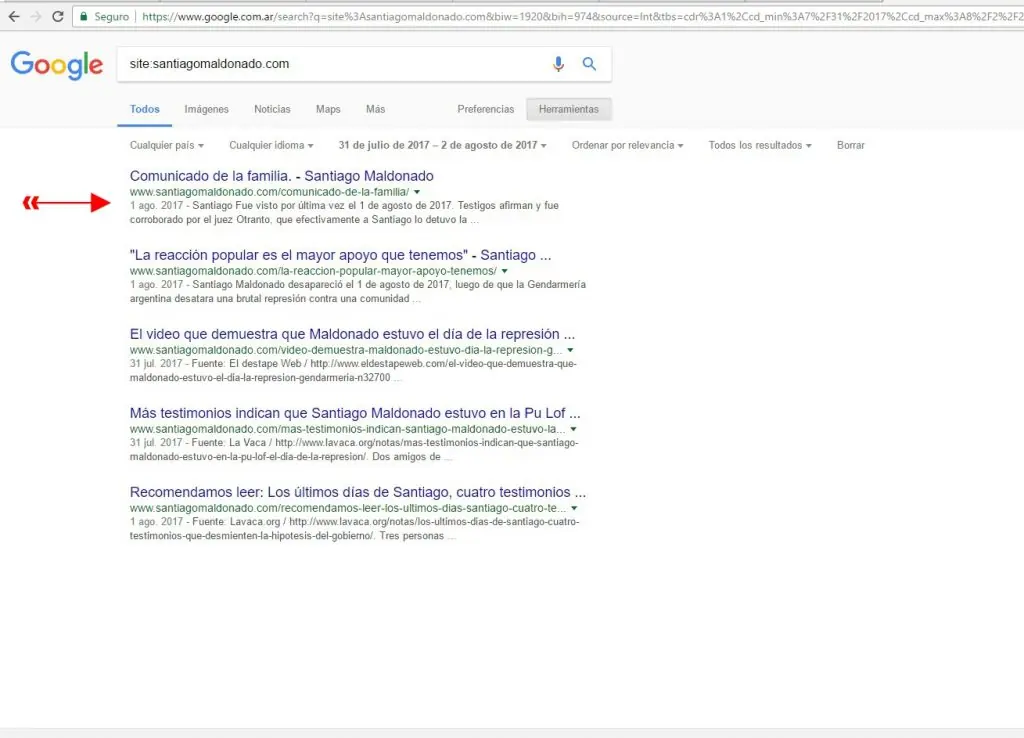Expand the Cualquier país dropdown

click(x=167, y=145)
